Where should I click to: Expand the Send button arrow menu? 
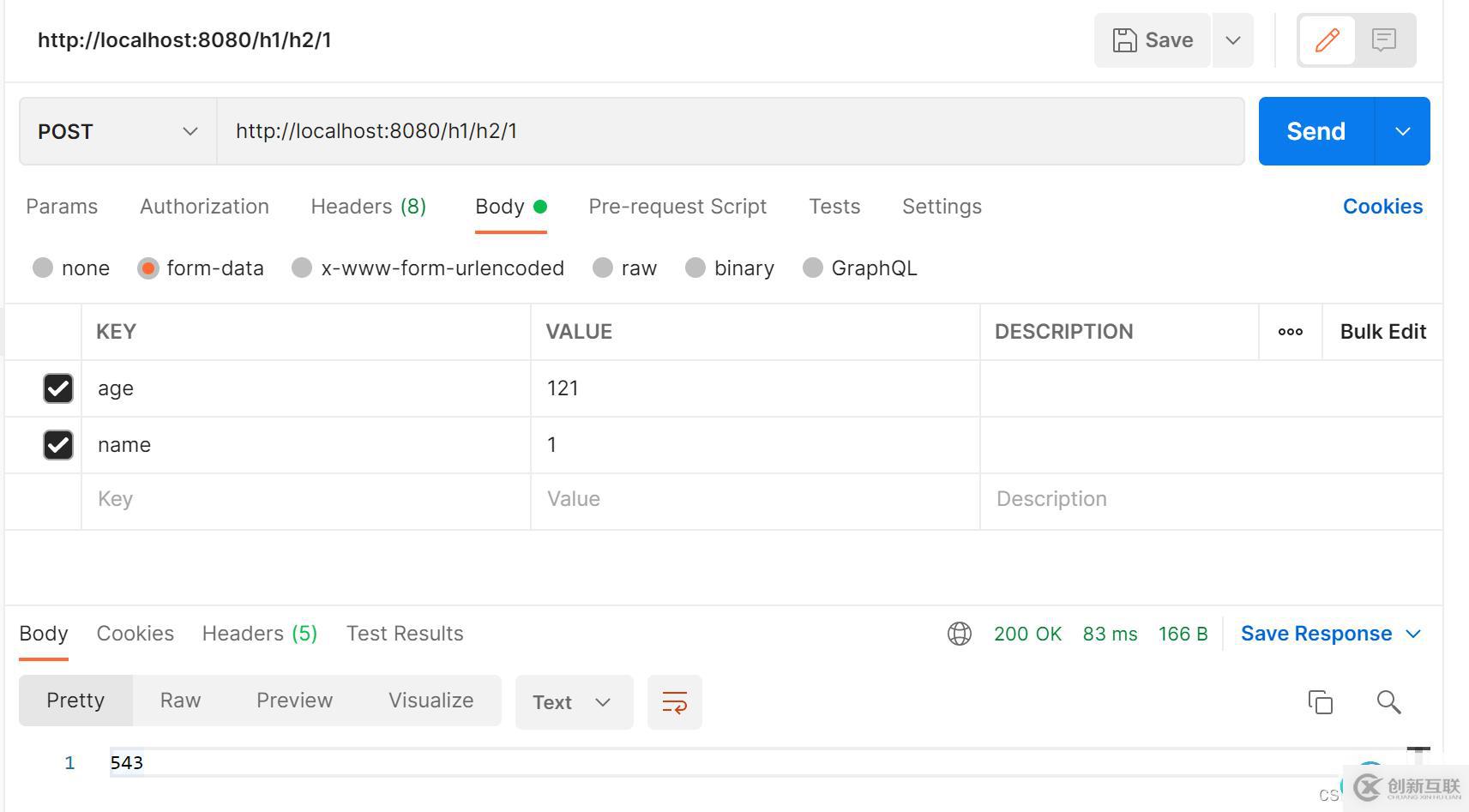pos(1403,131)
